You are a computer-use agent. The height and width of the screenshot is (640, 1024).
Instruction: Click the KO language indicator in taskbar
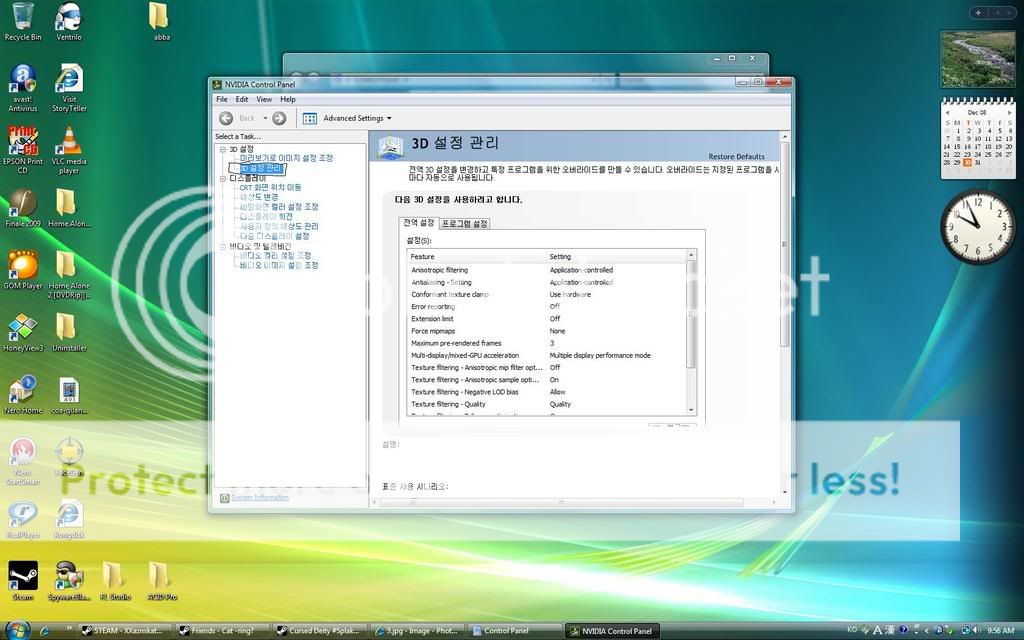coord(852,630)
